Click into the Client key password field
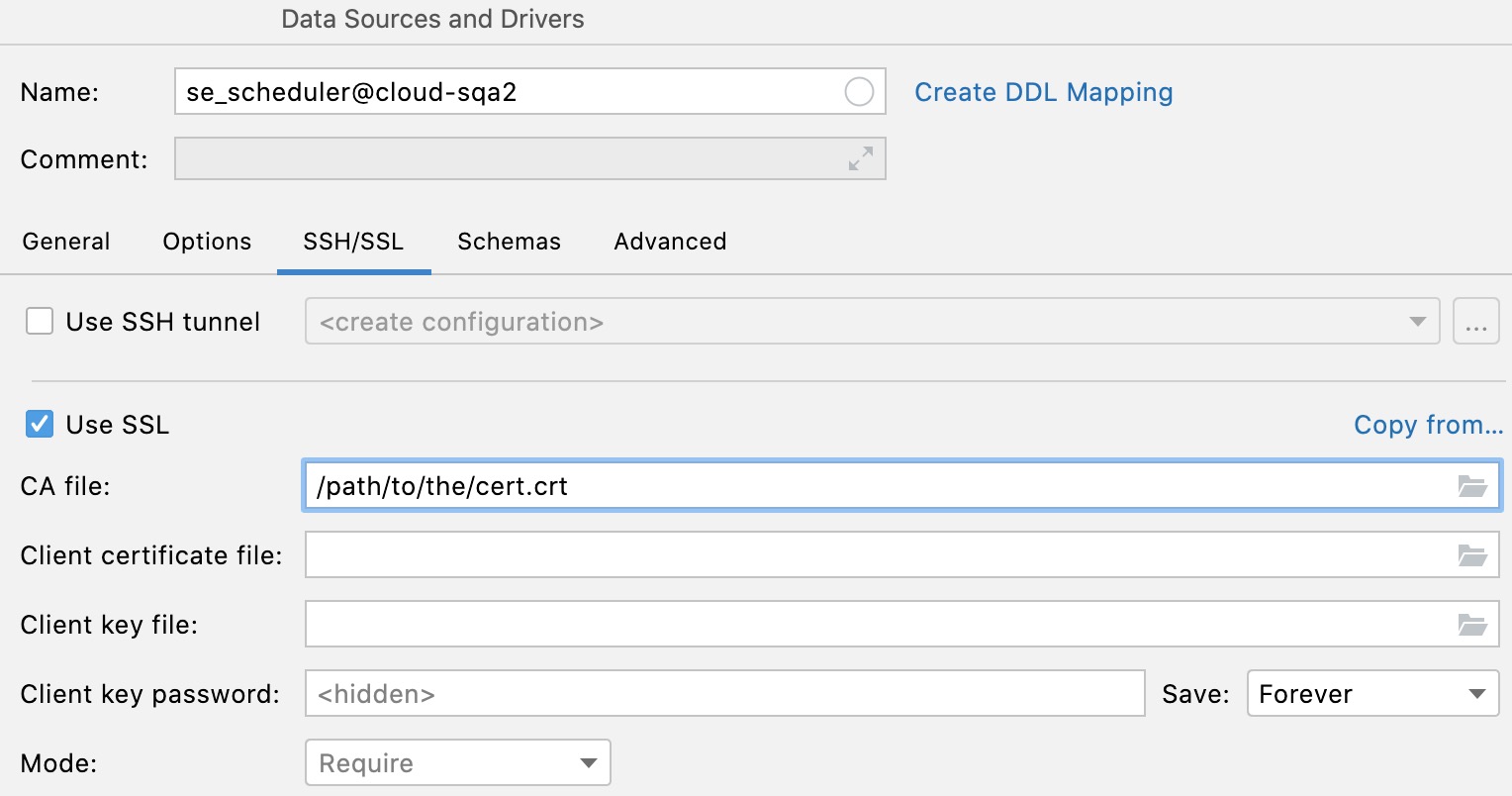The image size is (1512, 796). tap(724, 694)
